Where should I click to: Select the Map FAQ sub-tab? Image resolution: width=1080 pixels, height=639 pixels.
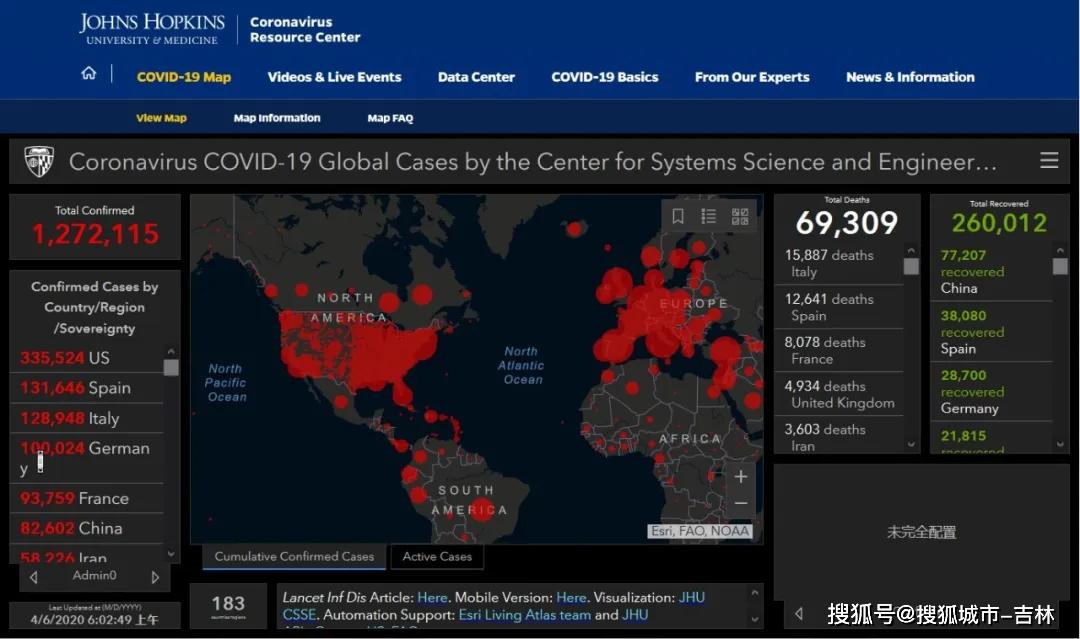tap(390, 118)
